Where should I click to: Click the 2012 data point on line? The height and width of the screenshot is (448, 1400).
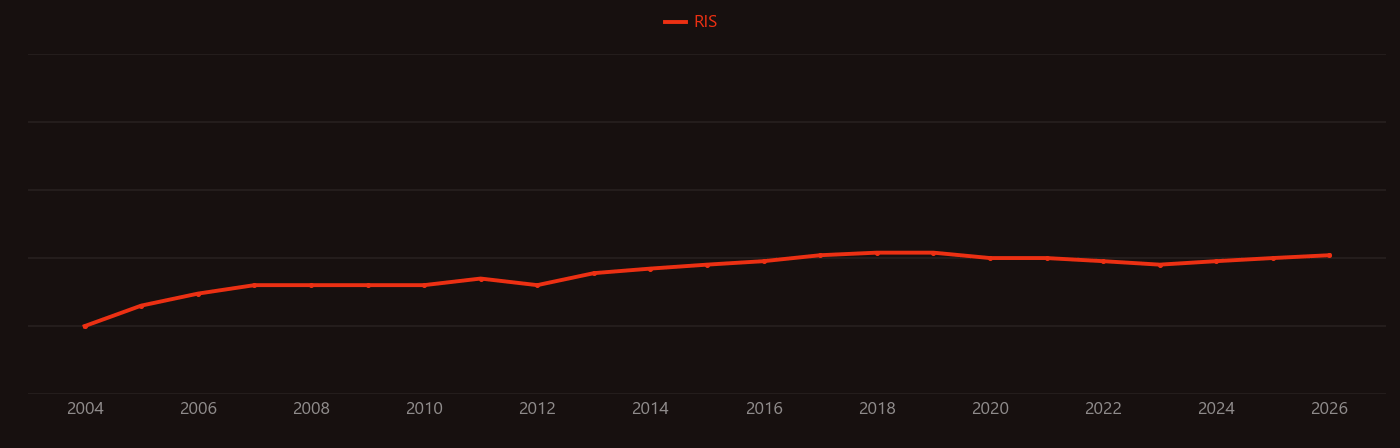tap(537, 285)
